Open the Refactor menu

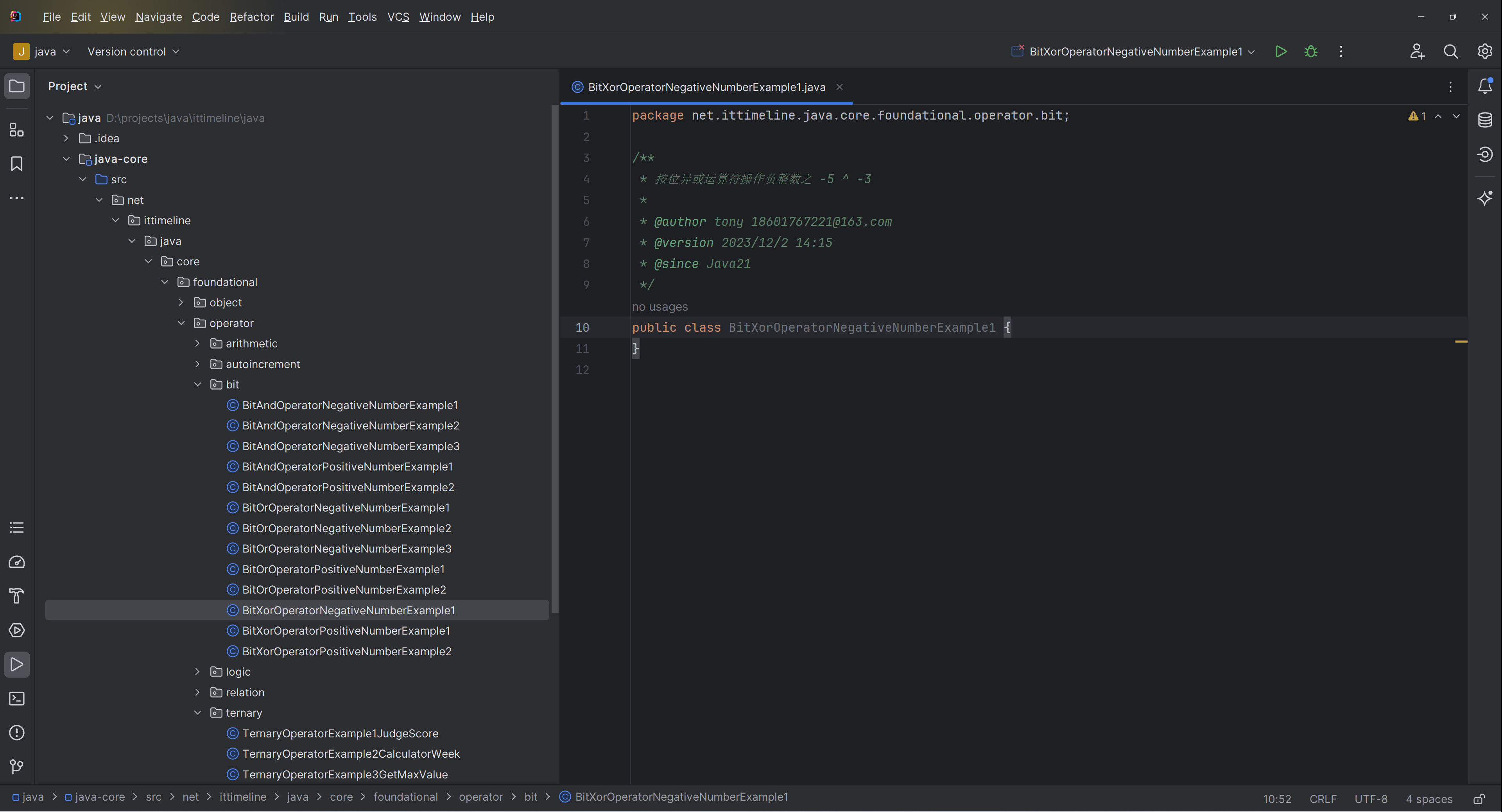(x=252, y=17)
